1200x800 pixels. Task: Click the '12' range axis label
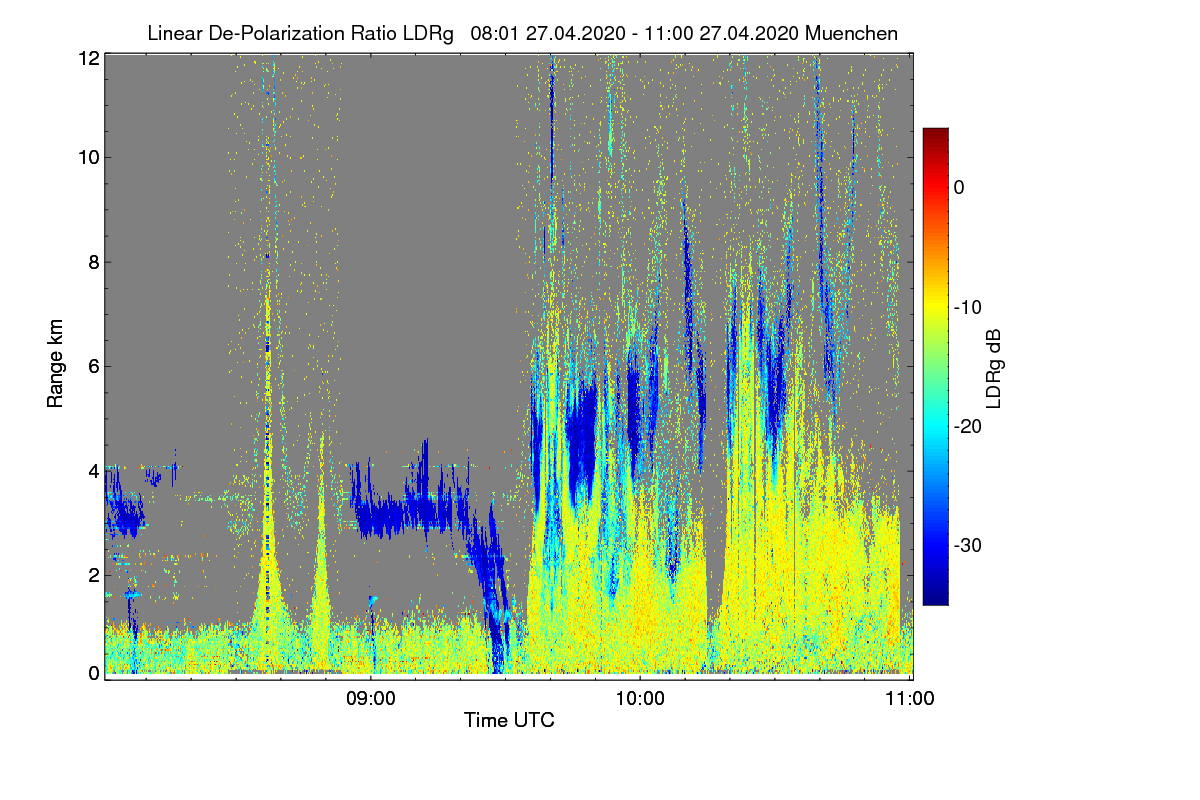(88, 58)
